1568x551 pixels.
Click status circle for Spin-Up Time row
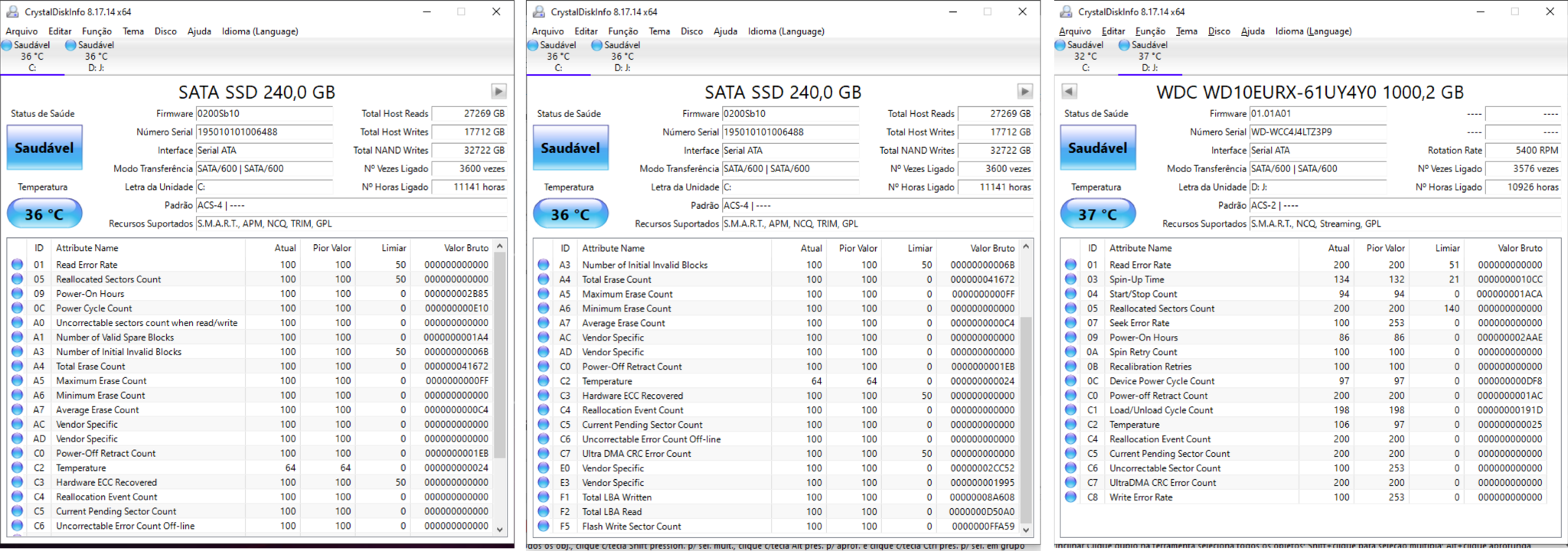pyautogui.click(x=1071, y=279)
